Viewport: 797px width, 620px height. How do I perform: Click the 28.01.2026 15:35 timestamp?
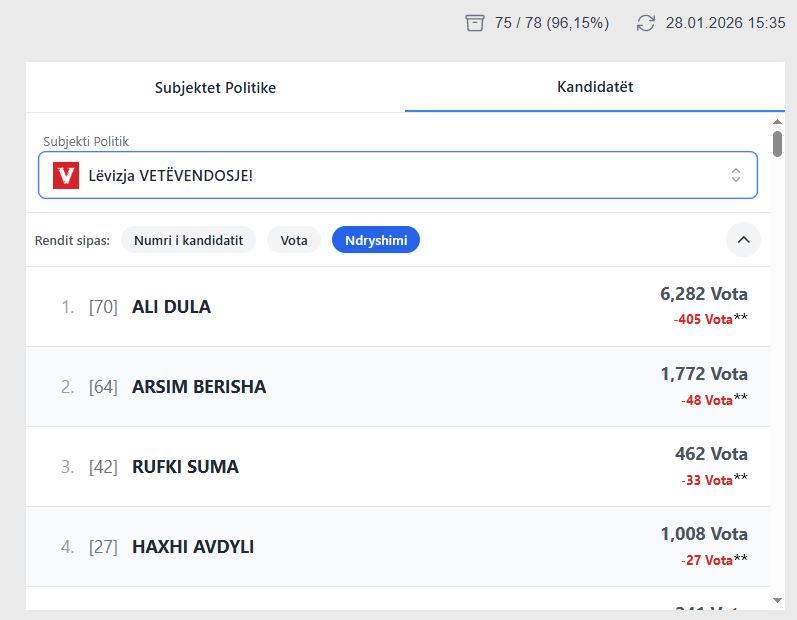[x=725, y=23]
